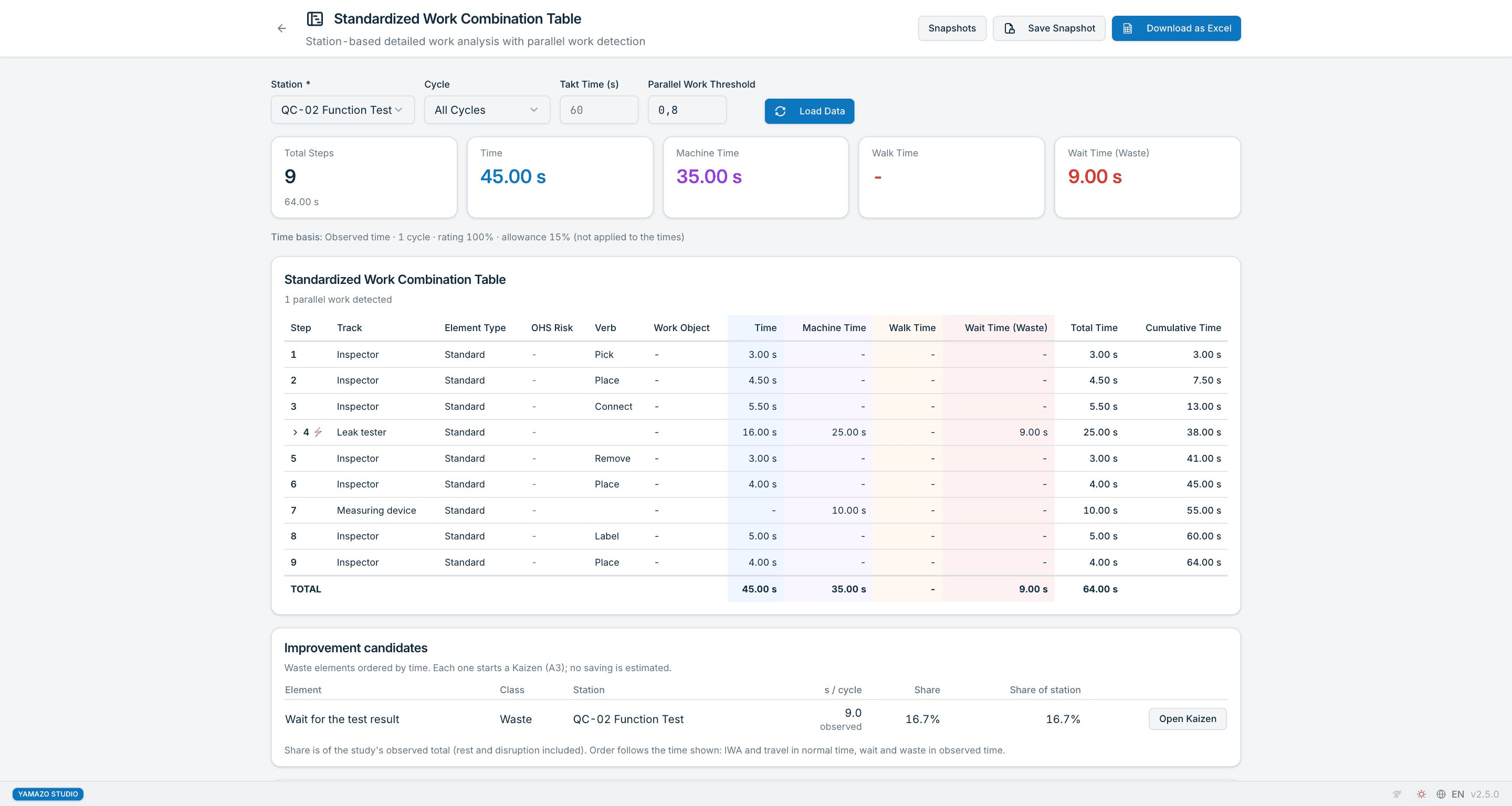This screenshot has height=806, width=1512.
Task: Click the 38.00 s cumulative time value
Action: click(x=1203, y=432)
